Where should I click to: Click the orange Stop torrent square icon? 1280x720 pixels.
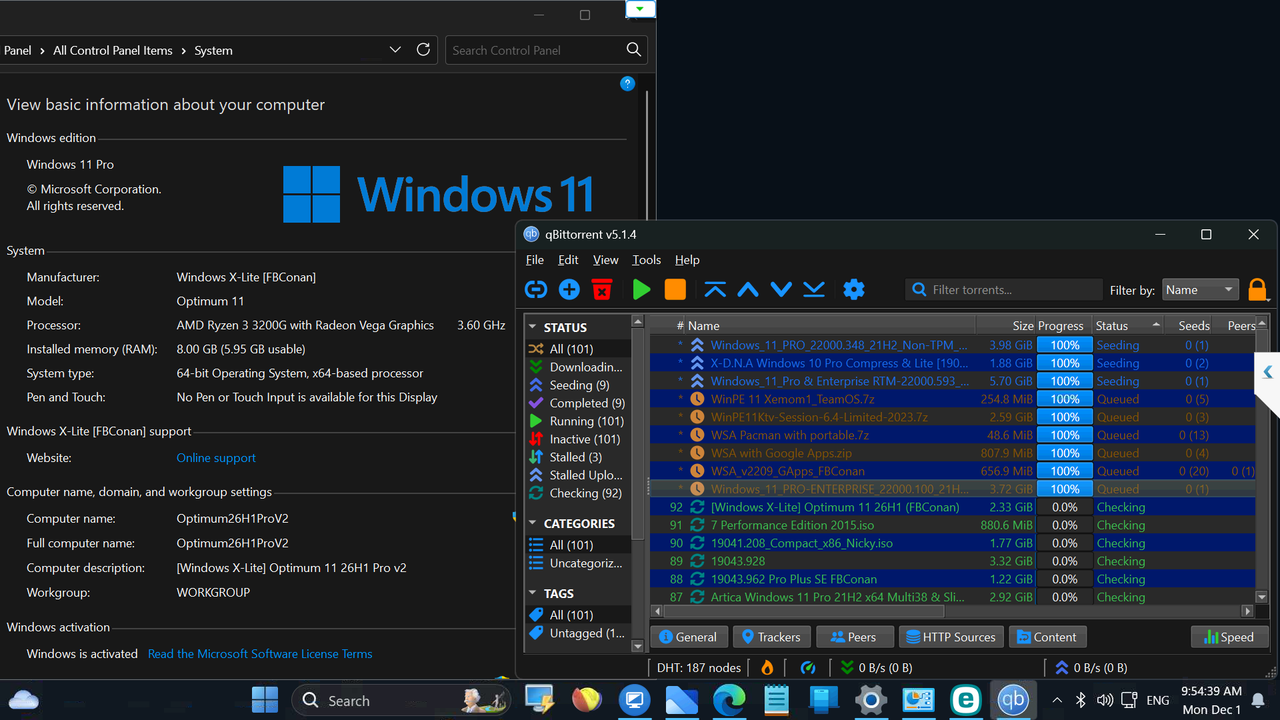675,289
